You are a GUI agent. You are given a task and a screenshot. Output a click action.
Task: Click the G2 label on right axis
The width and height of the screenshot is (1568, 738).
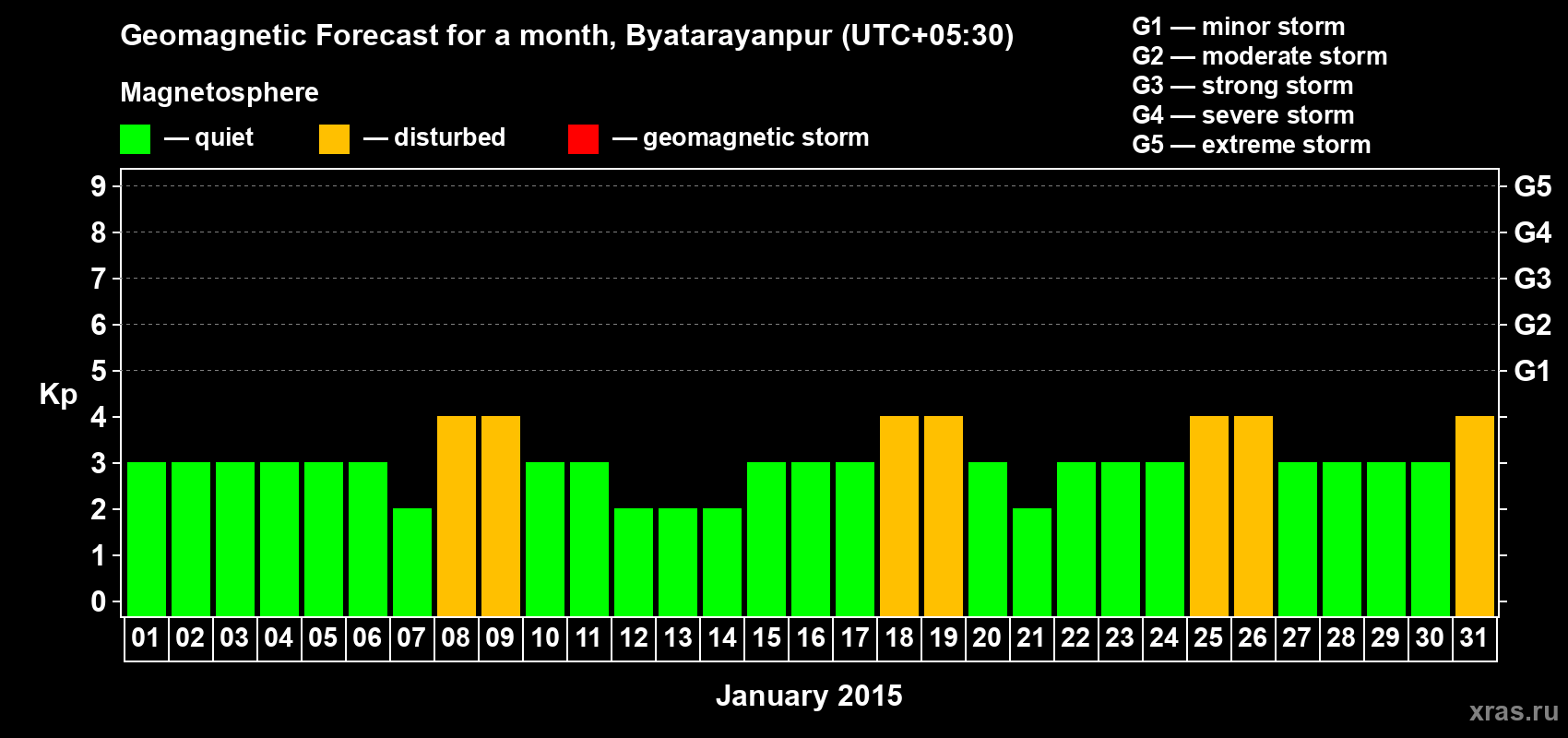tap(1533, 325)
